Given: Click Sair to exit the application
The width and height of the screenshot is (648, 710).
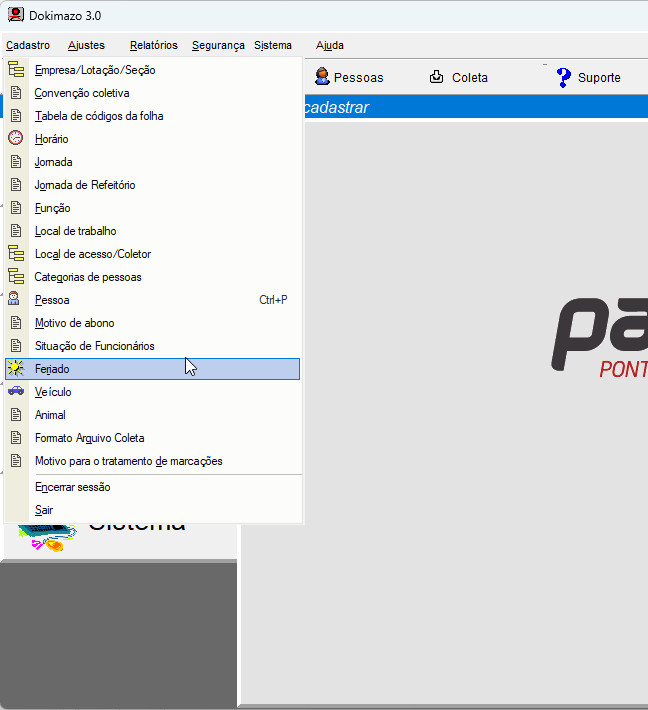Looking at the screenshot, I should tap(44, 510).
